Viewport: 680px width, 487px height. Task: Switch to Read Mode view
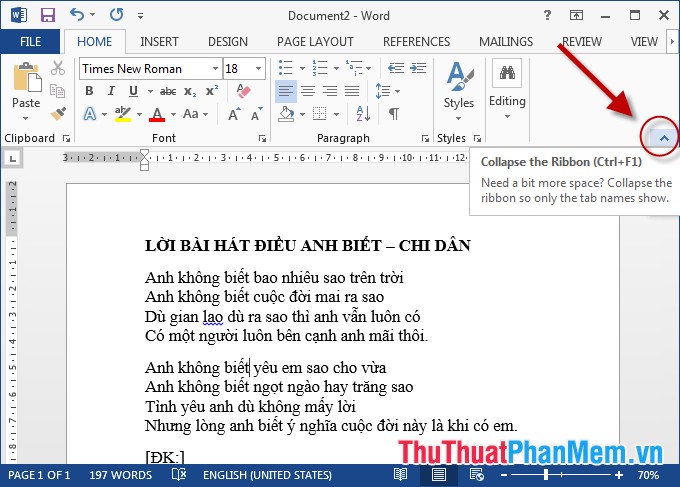tap(400, 474)
